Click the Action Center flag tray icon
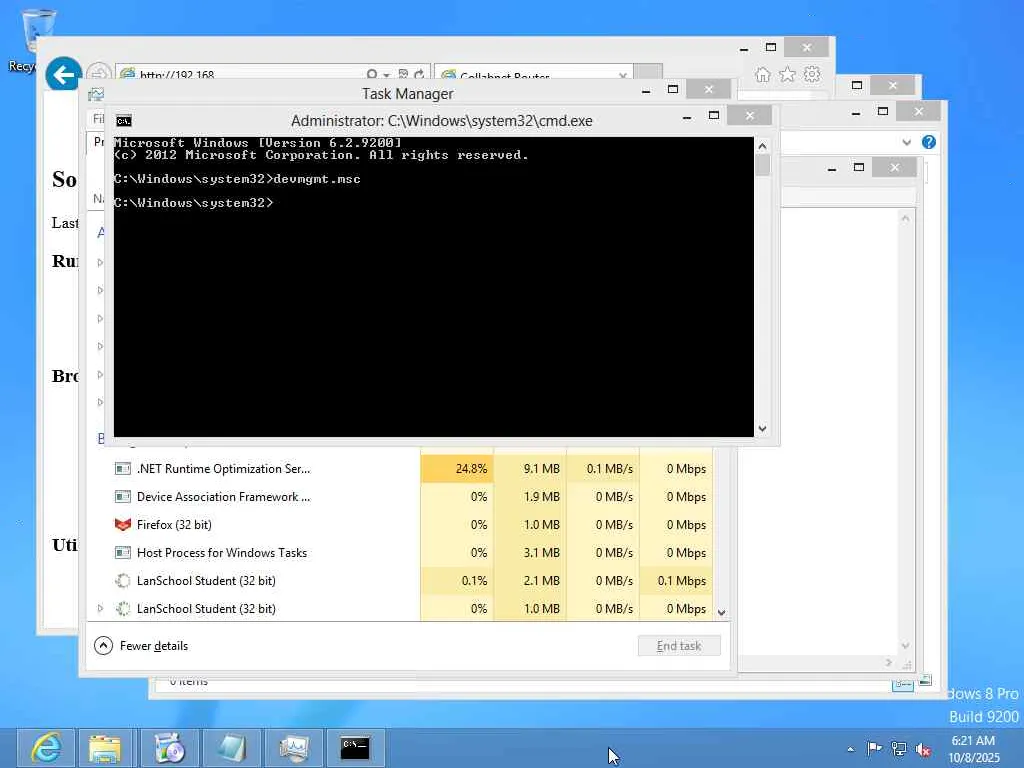 coord(874,748)
